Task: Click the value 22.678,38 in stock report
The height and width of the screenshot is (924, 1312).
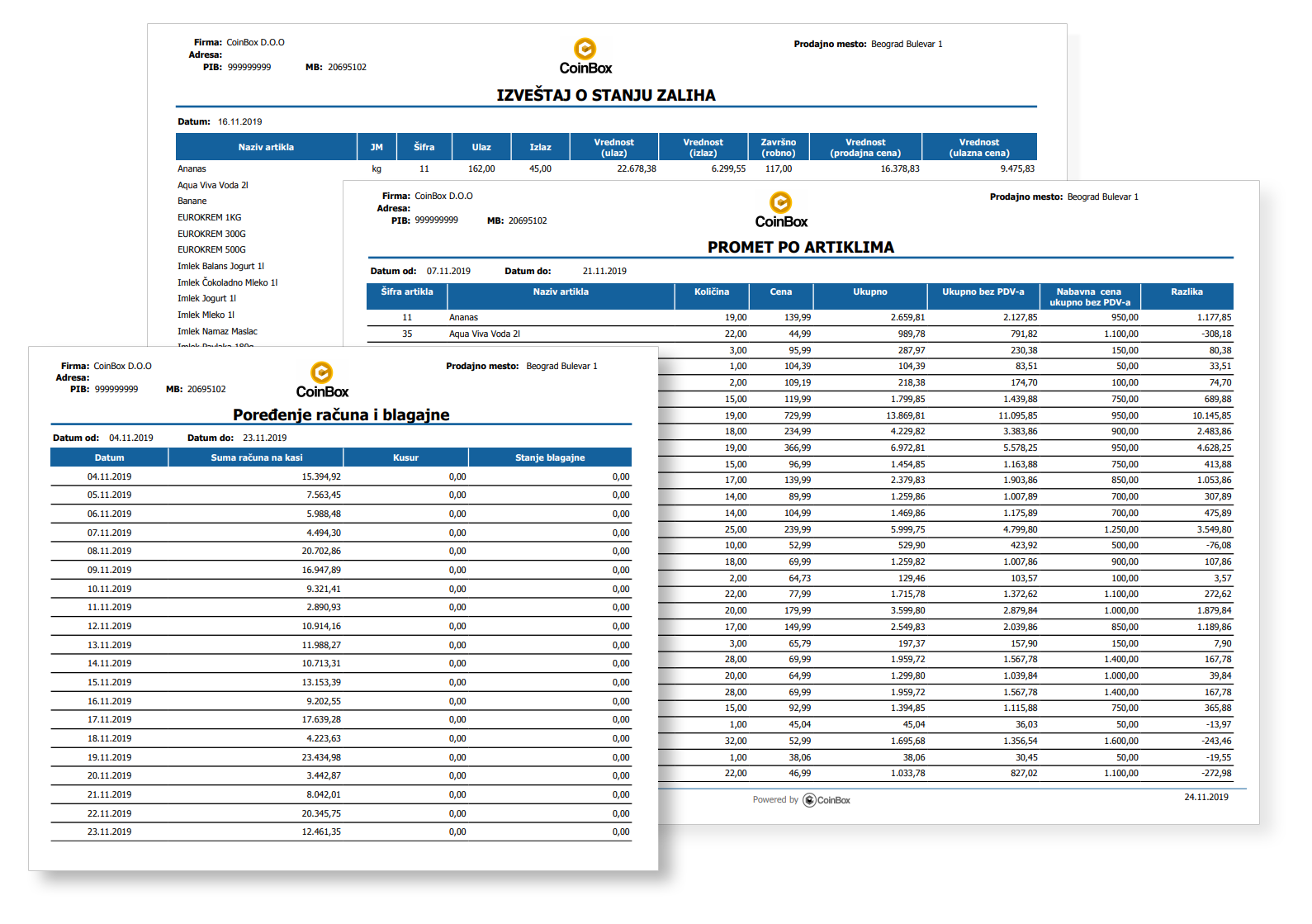Action: 637,168
